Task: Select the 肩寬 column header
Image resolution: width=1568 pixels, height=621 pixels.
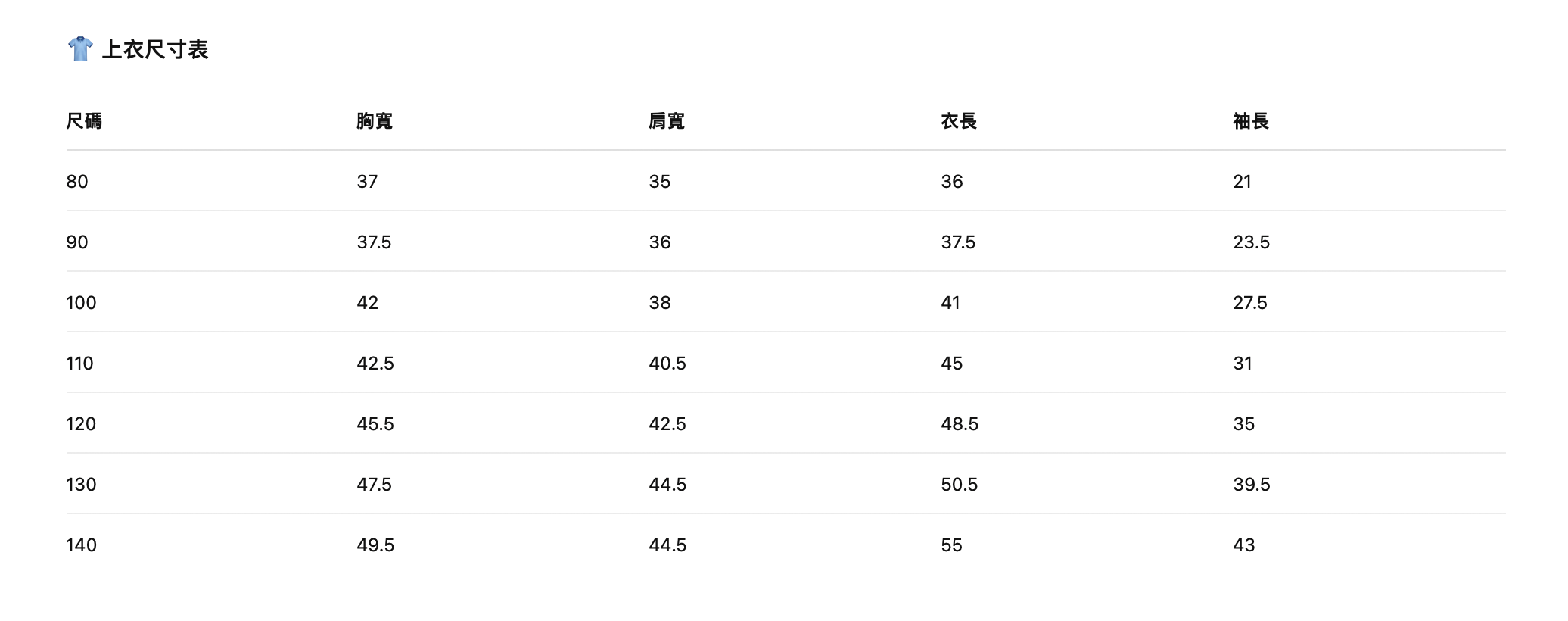Action: [x=667, y=121]
